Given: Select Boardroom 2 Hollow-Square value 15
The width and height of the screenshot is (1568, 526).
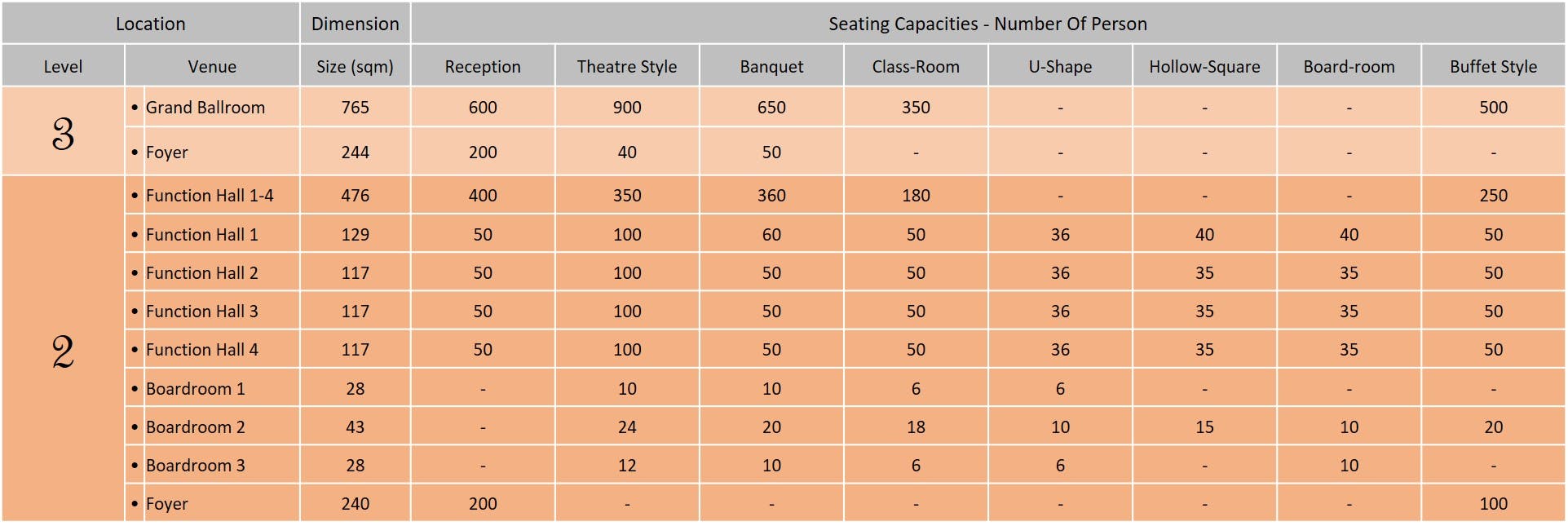Looking at the screenshot, I should point(1204,427).
